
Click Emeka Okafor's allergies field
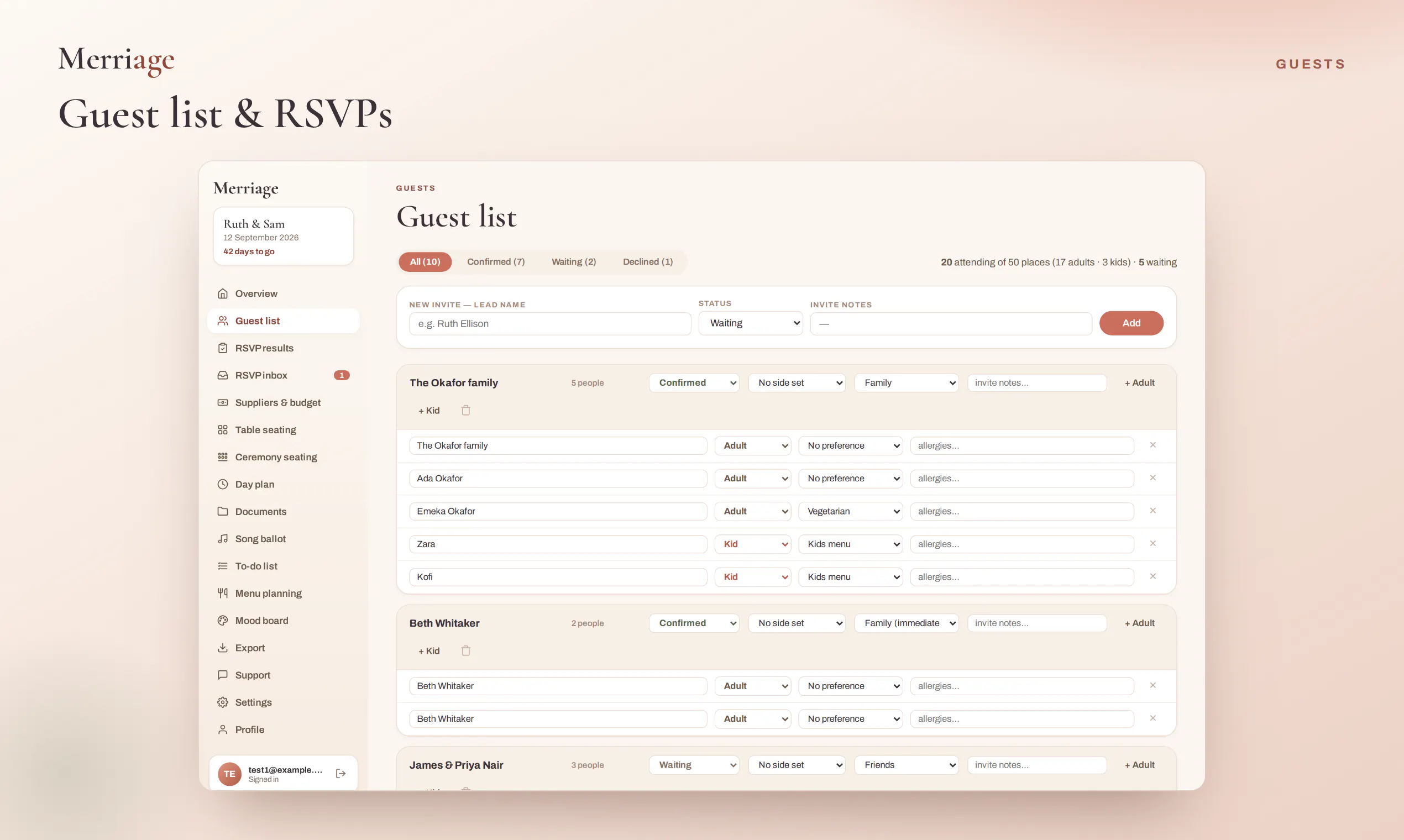pos(1022,511)
